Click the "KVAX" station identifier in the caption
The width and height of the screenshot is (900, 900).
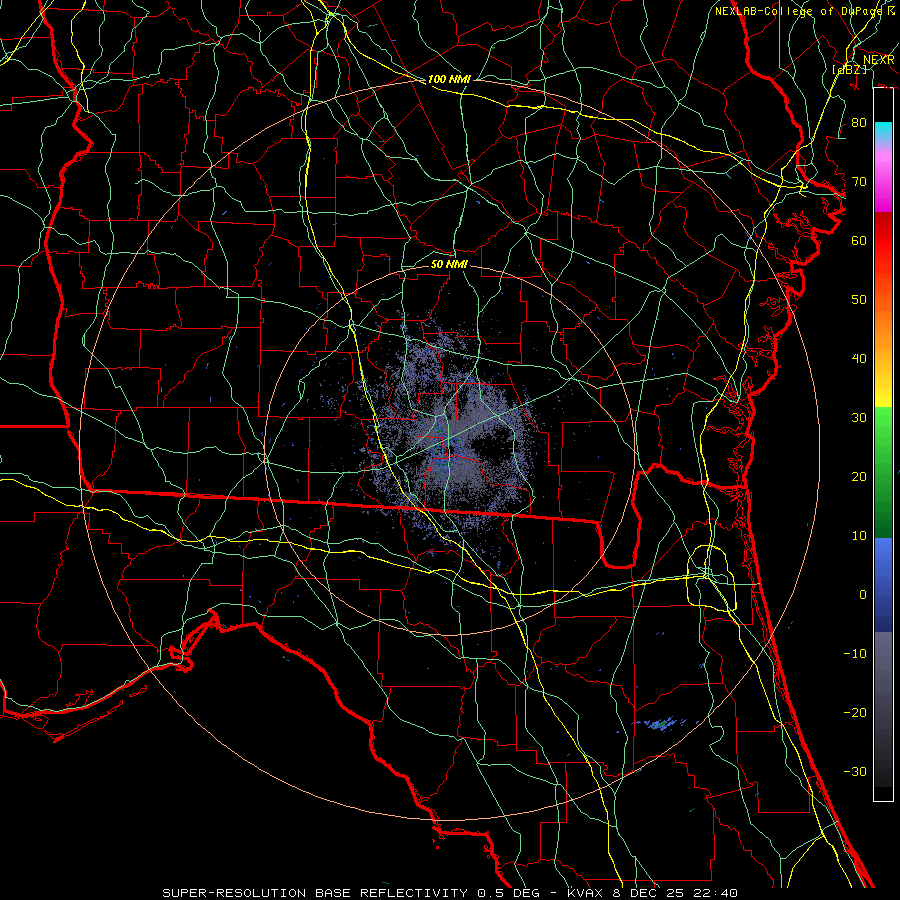(x=584, y=893)
